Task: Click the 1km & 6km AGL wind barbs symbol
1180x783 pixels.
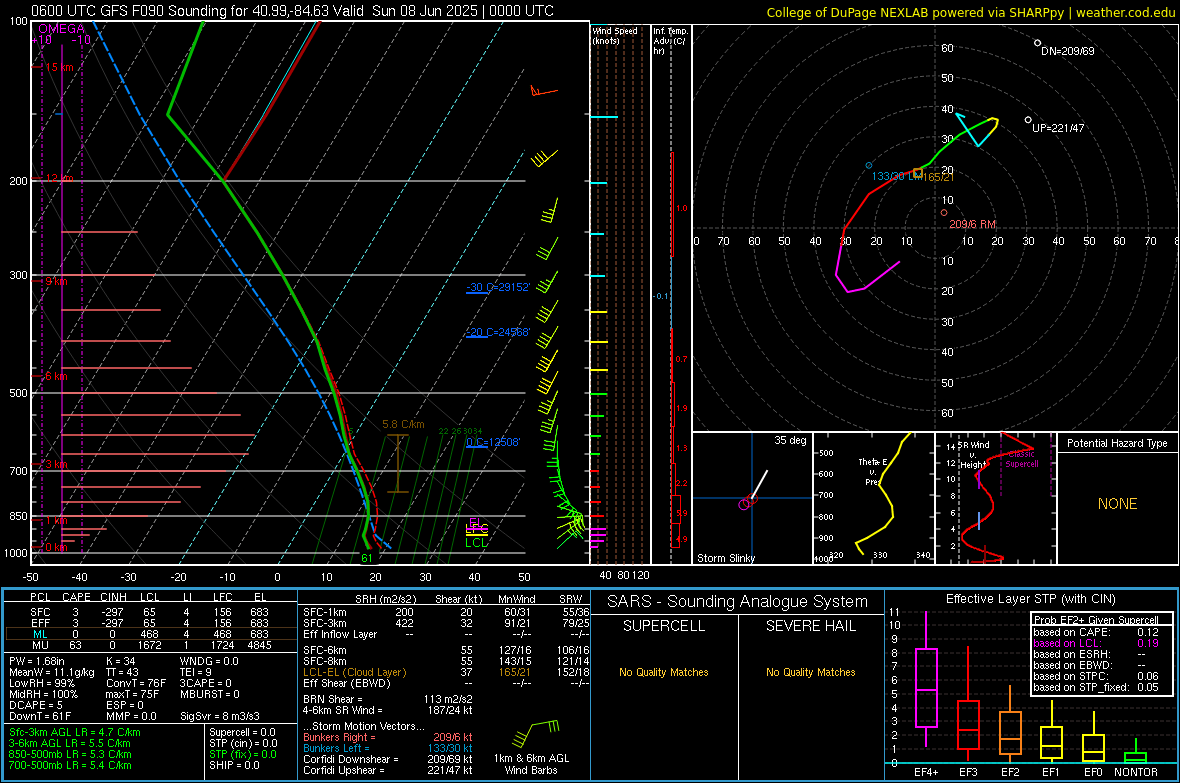Action: tap(536, 733)
